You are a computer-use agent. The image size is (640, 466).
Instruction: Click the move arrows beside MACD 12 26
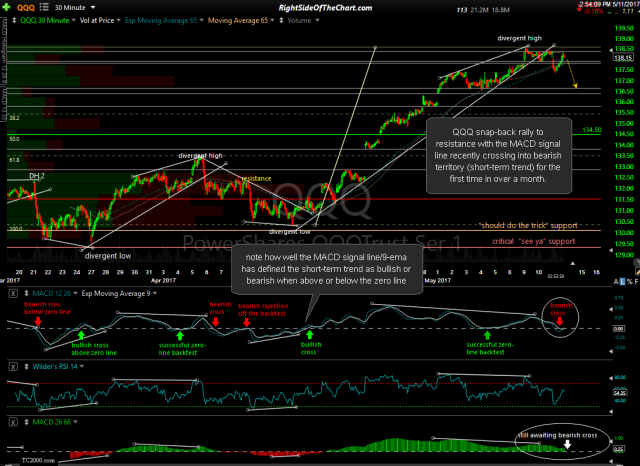click(x=27, y=293)
